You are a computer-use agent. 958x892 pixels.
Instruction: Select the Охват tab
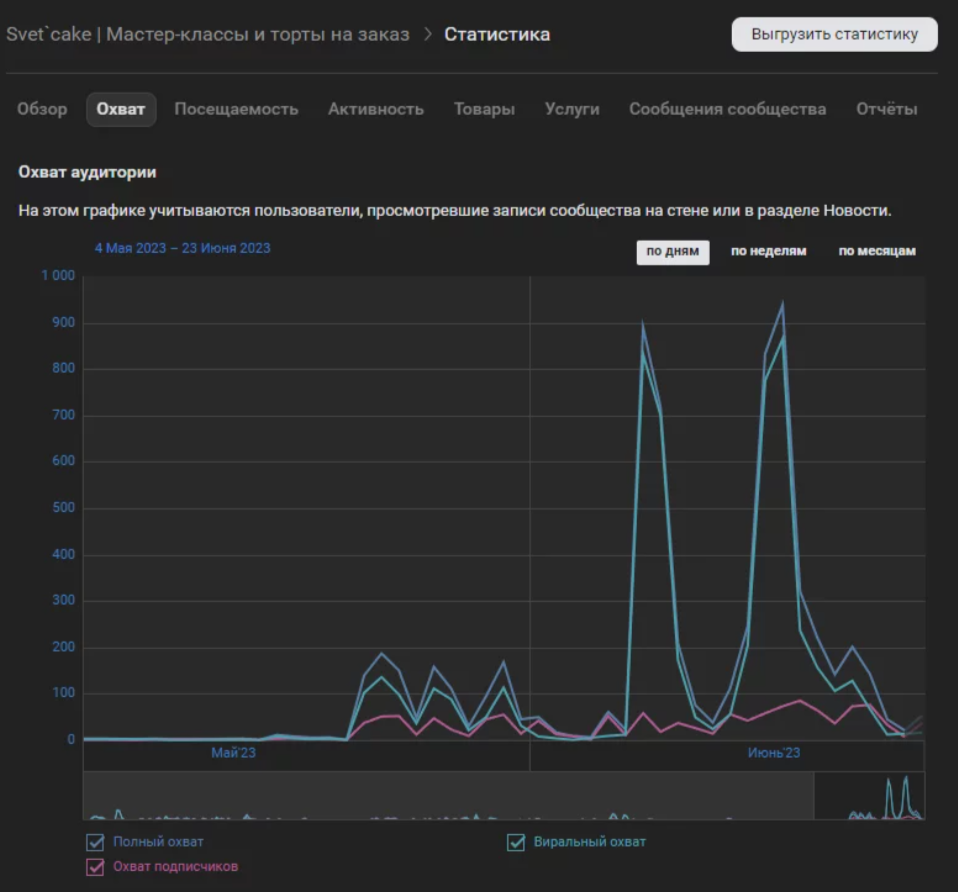[x=121, y=109]
